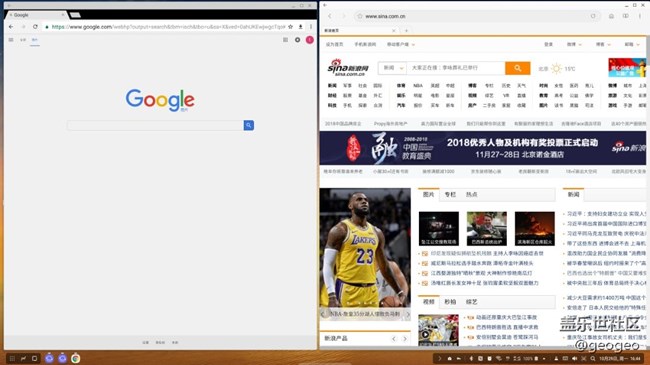The image size is (650, 365).
Task: Select the 综艺 tab
Action: click(472, 302)
